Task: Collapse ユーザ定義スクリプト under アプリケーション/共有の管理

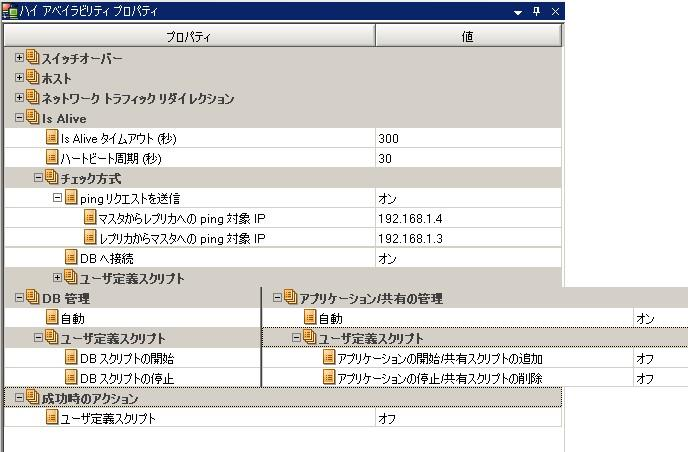Action: 297,337
